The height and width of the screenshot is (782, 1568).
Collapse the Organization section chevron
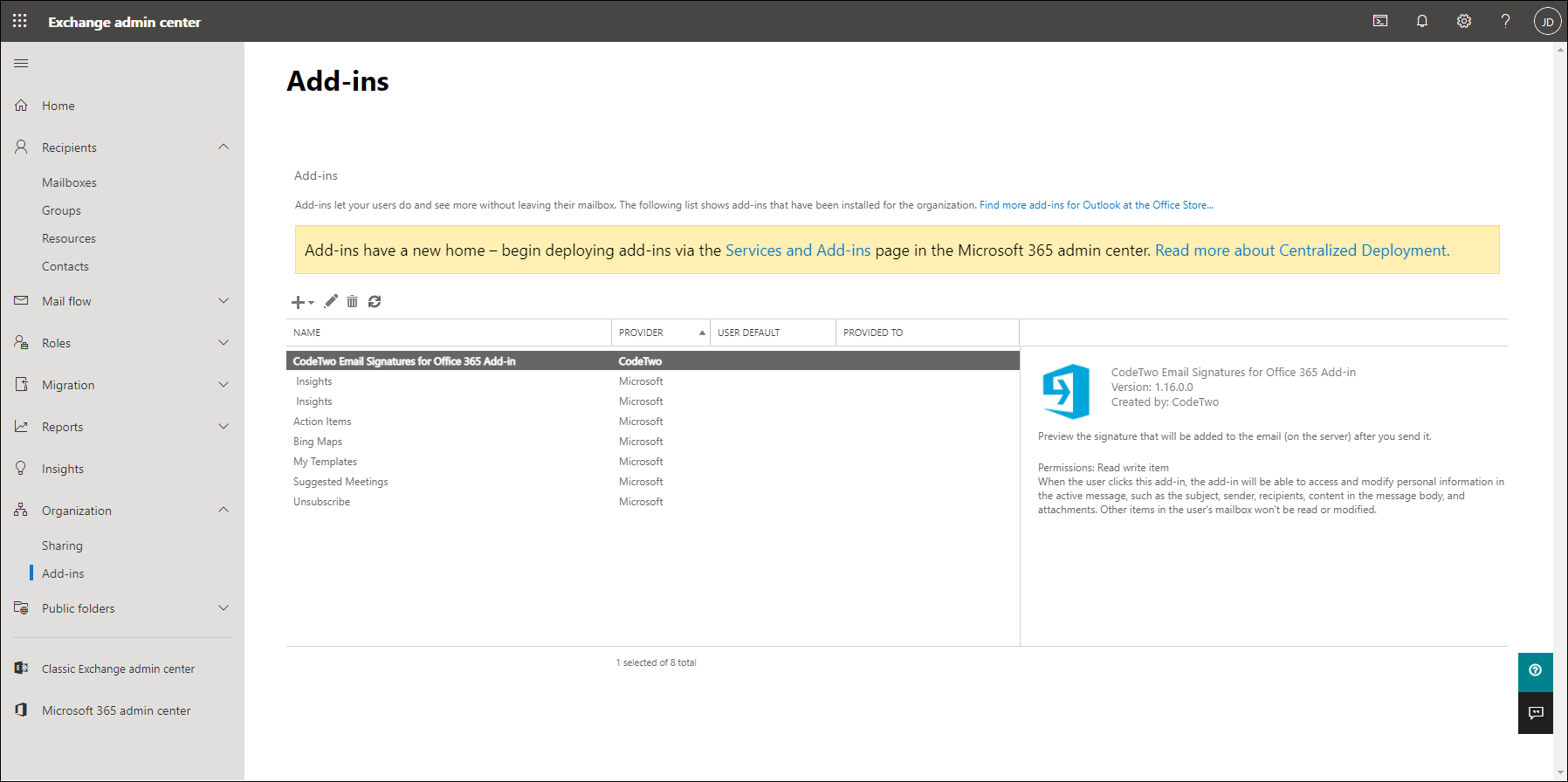224,510
